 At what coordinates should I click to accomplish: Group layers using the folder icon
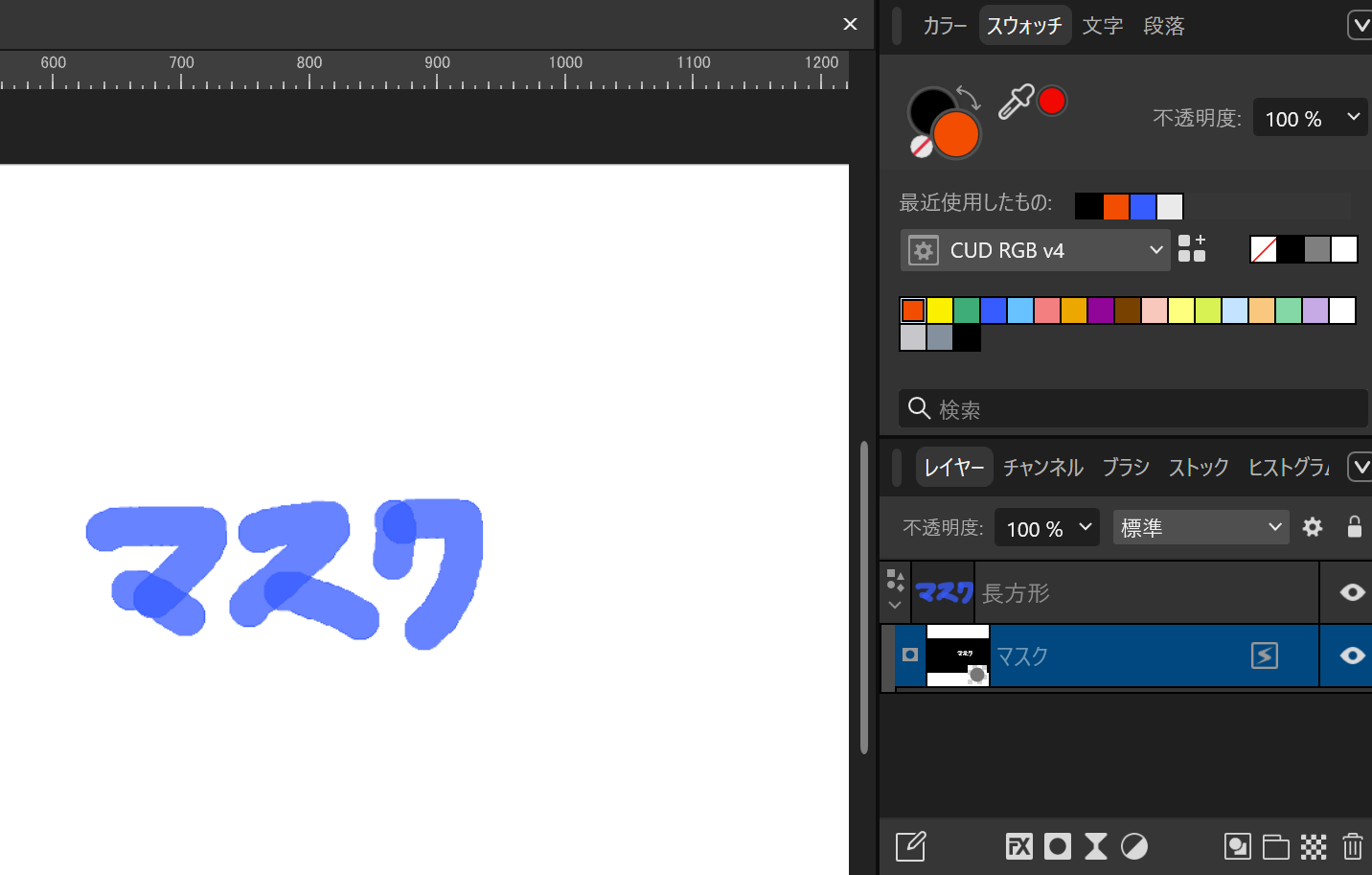pyautogui.click(x=1275, y=846)
